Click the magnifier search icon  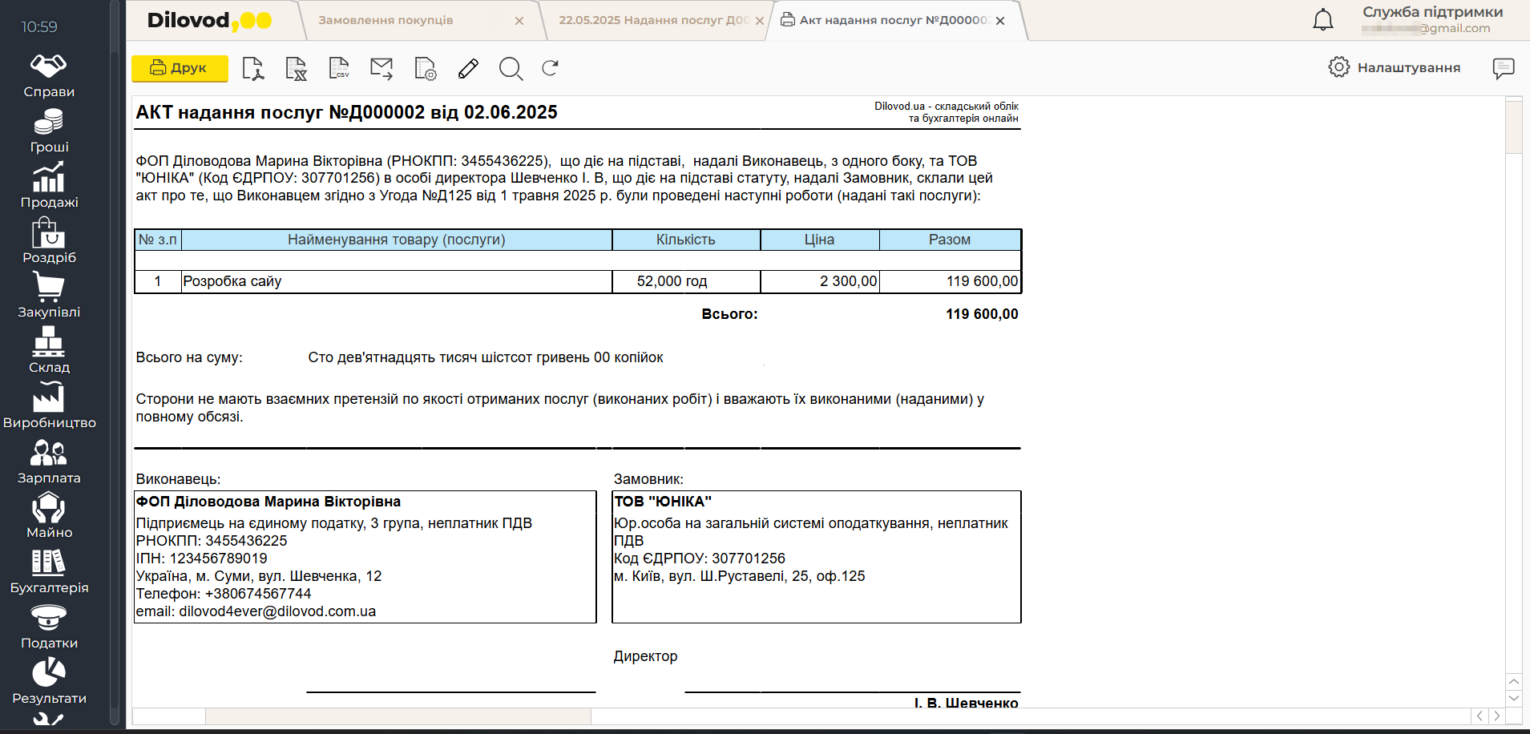[511, 68]
